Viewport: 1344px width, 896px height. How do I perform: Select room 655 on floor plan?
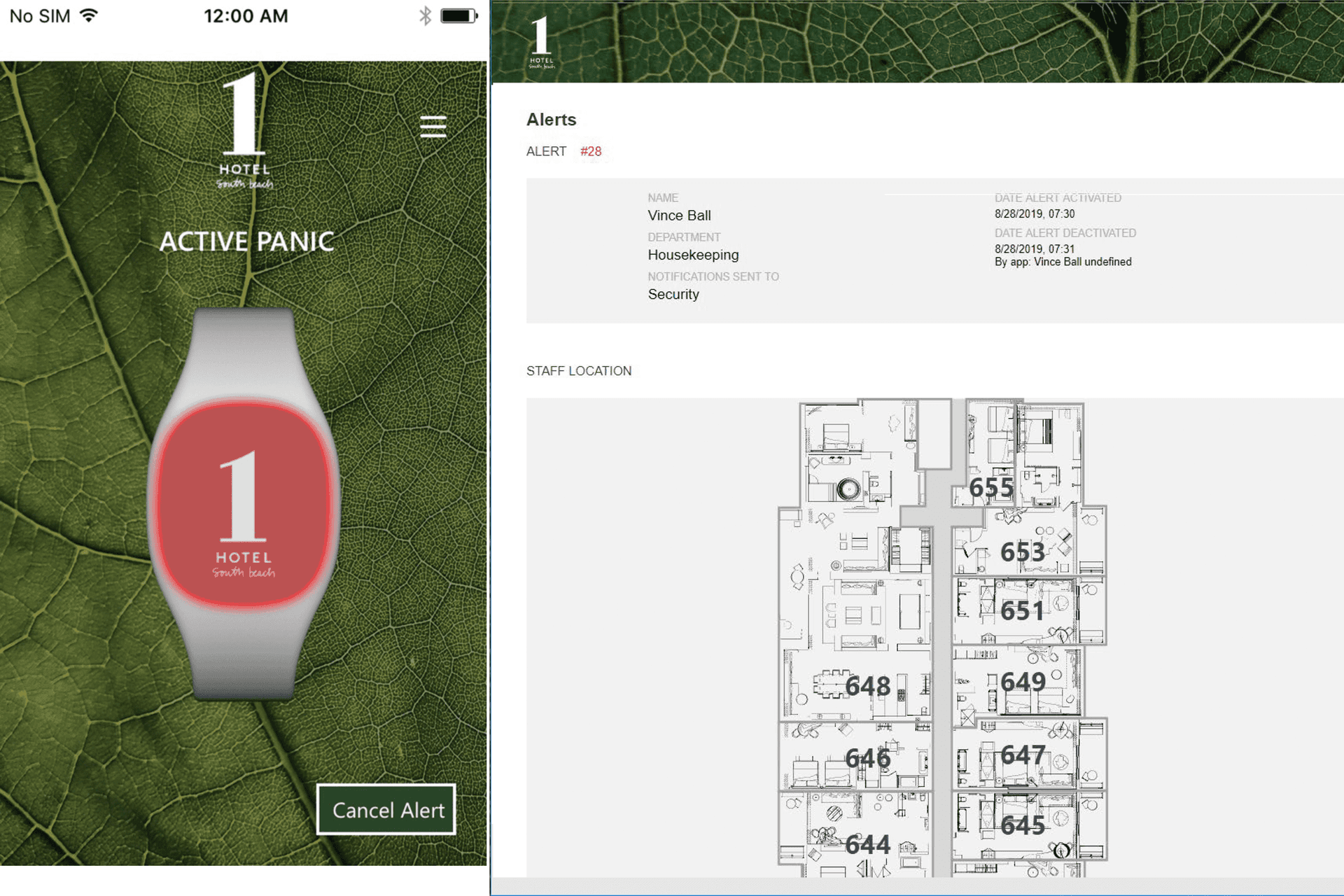click(990, 488)
